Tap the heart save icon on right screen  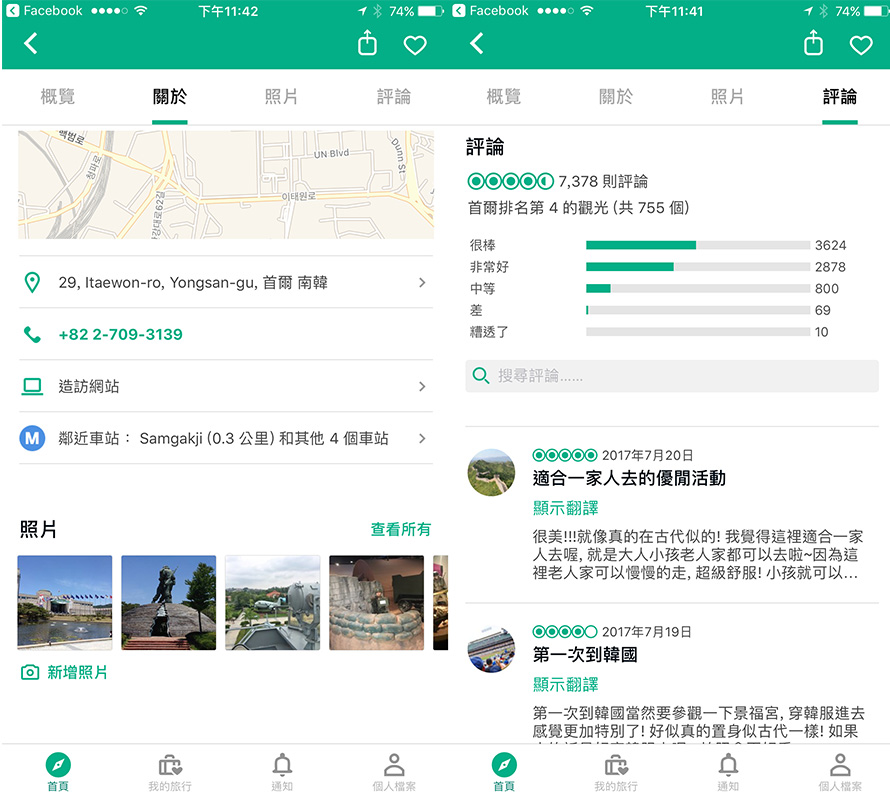(x=861, y=45)
